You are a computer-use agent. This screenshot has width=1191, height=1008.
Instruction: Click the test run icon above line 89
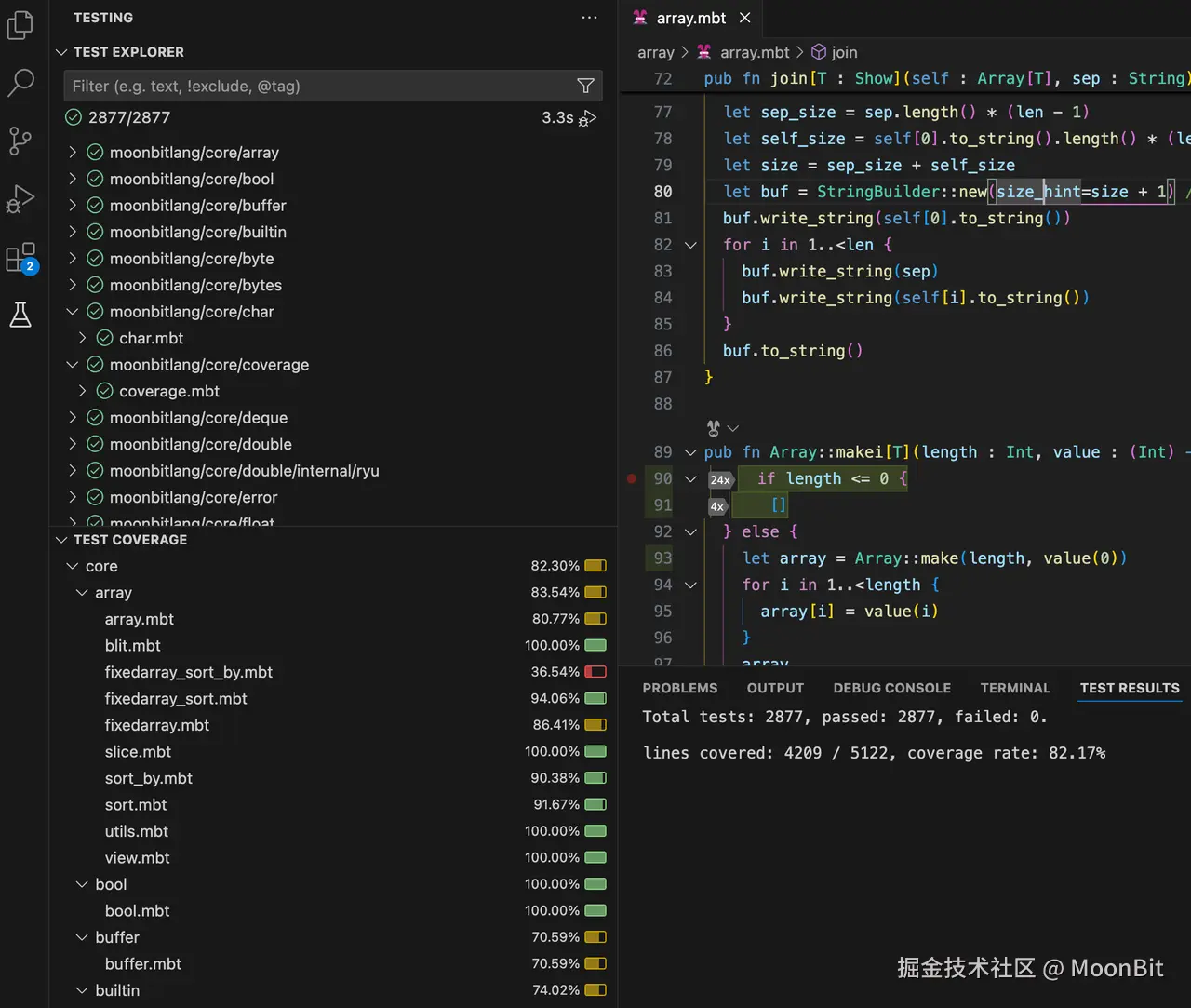(714, 427)
